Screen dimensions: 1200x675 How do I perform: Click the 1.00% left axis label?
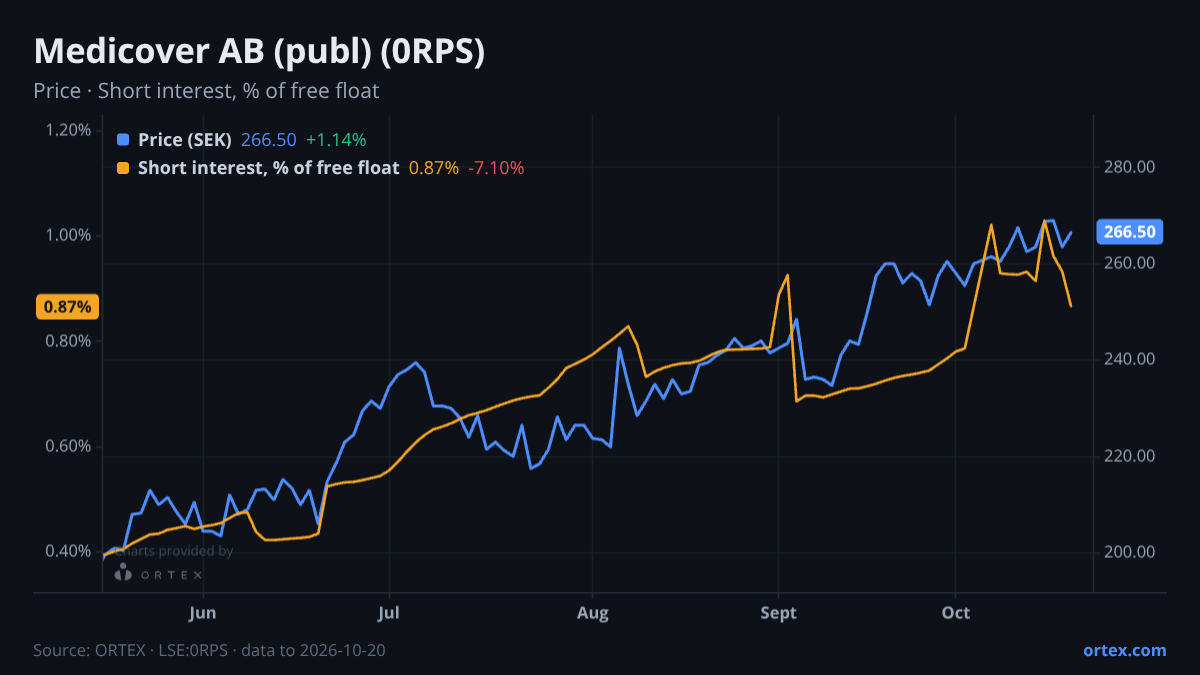point(68,235)
